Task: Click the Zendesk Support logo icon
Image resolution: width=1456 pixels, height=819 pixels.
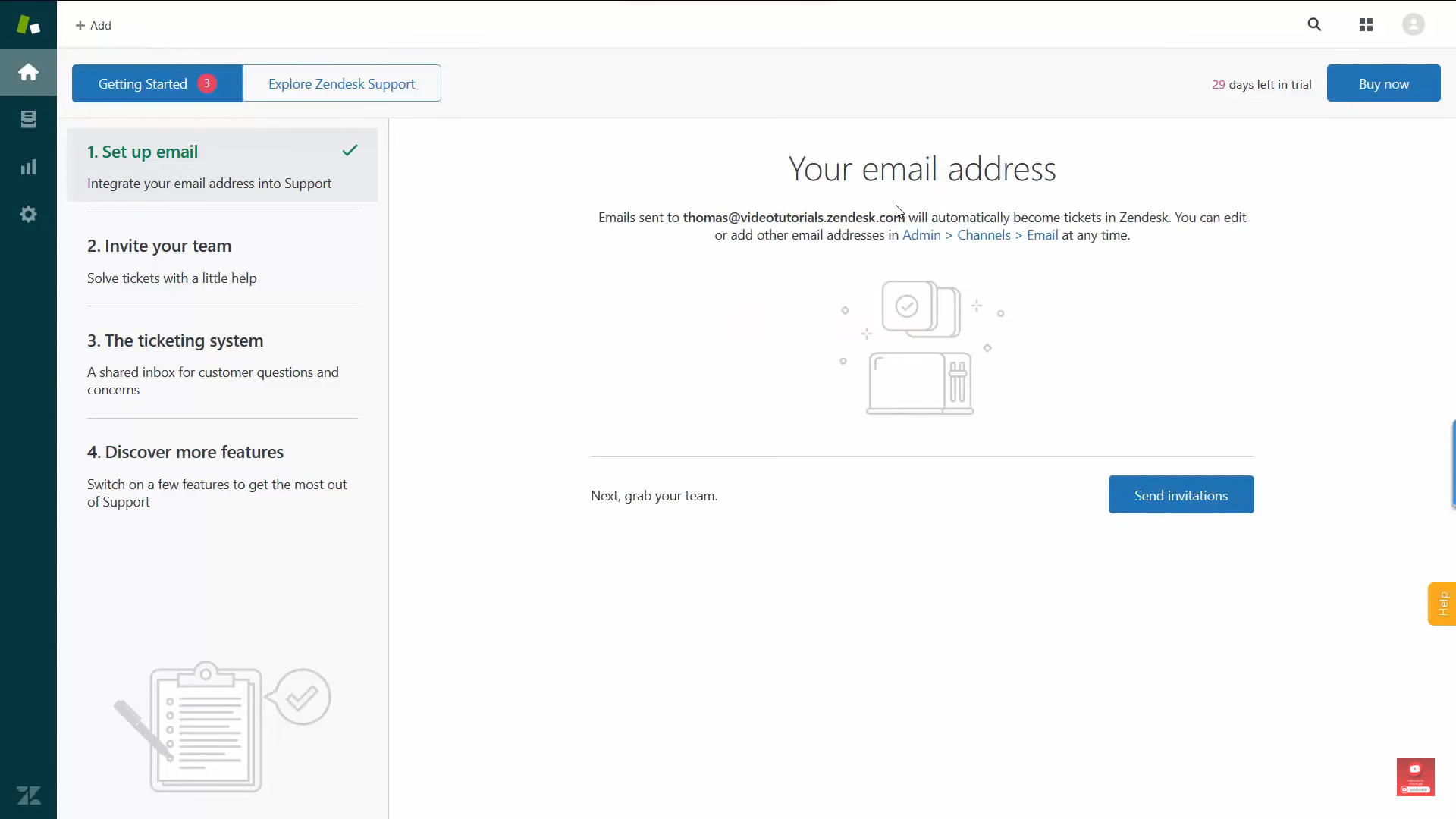Action: click(28, 24)
